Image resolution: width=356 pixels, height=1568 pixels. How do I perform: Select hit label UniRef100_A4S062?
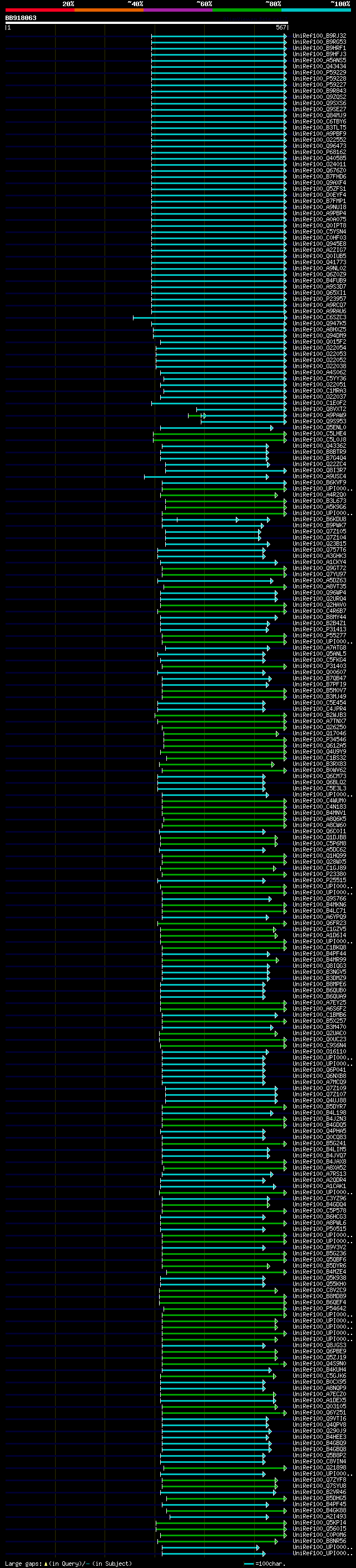pos(319,373)
